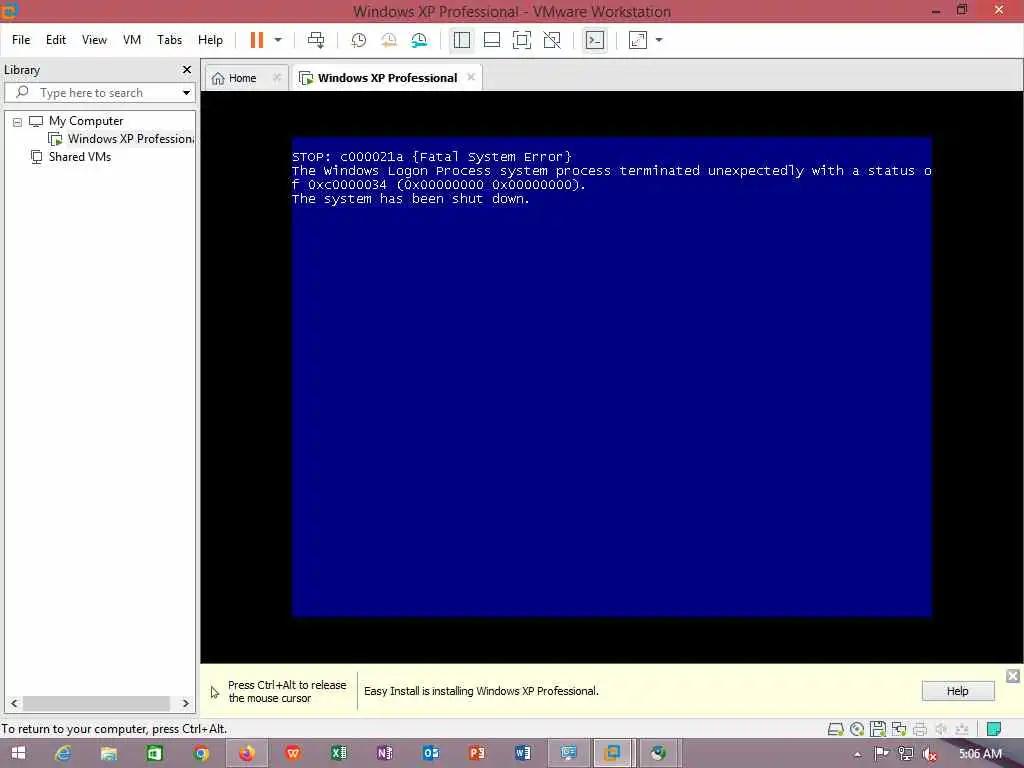Open Outlook from the taskbar
Viewport: 1024px width, 768px height.
(x=430, y=753)
